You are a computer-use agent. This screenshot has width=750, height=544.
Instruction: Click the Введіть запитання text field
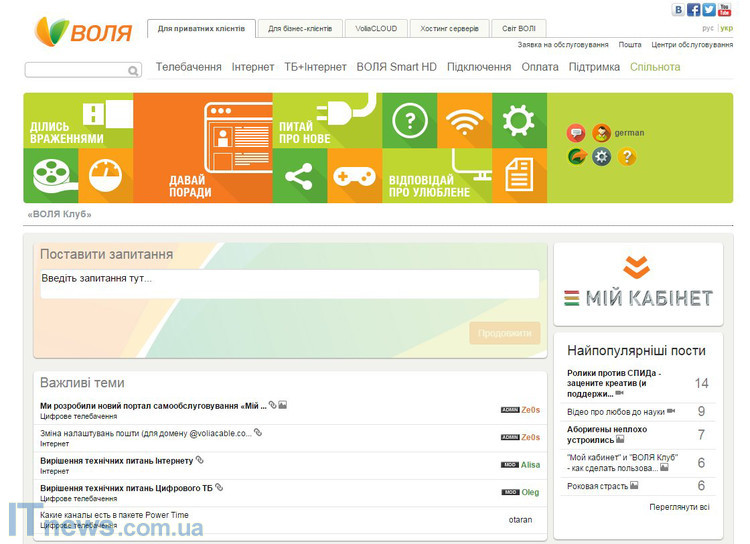(x=289, y=284)
